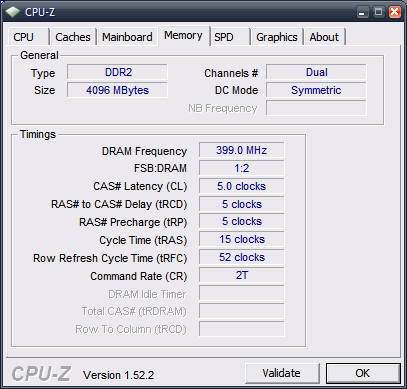The image size is (407, 389).
Task: Click the tRCD delay value field
Action: [x=242, y=204]
